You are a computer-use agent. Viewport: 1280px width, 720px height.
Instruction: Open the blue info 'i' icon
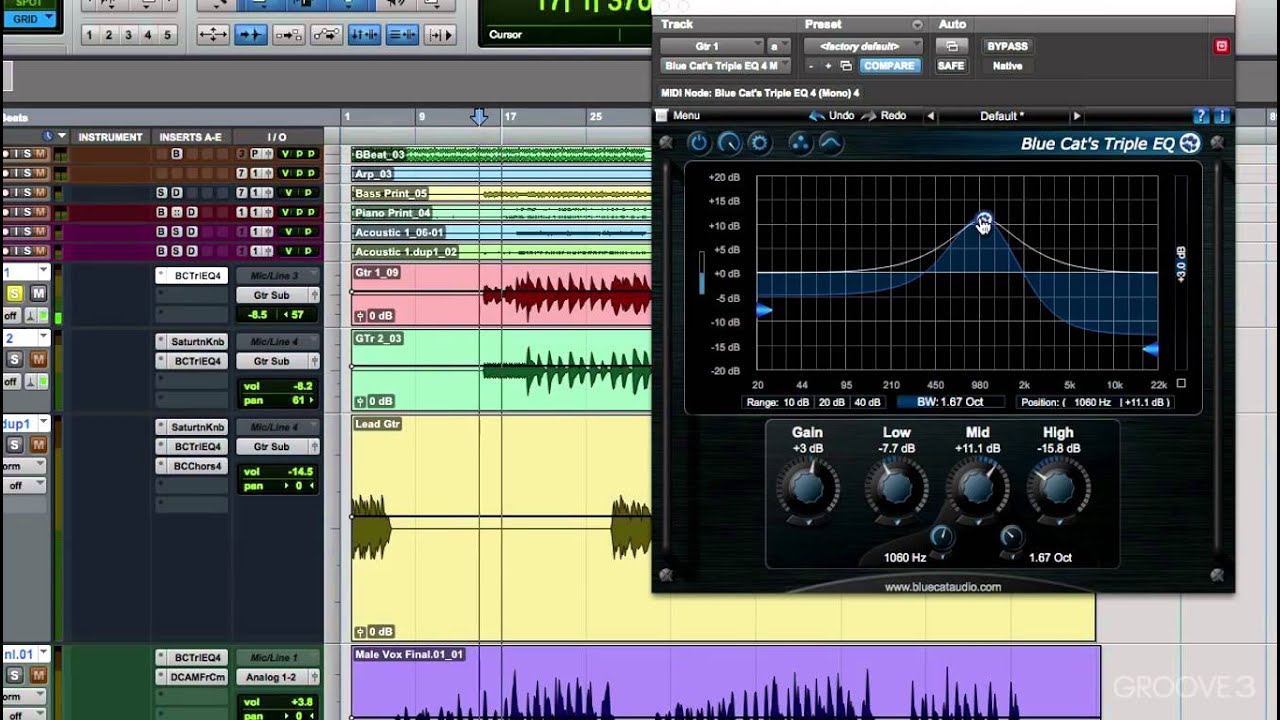pyautogui.click(x=1221, y=116)
